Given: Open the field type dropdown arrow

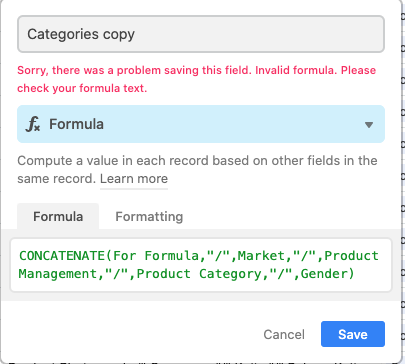Looking at the screenshot, I should click(369, 125).
